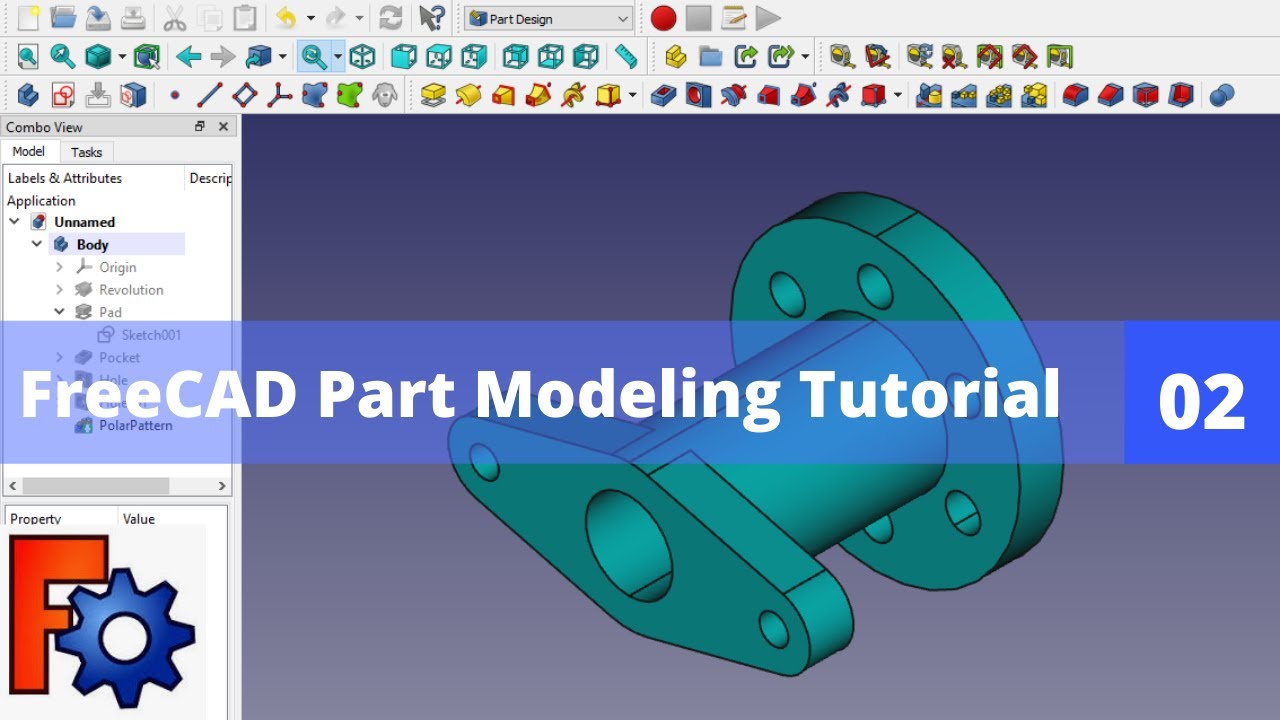Click the Labels & Attributes column header
This screenshot has width=1280, height=720.
(x=65, y=178)
